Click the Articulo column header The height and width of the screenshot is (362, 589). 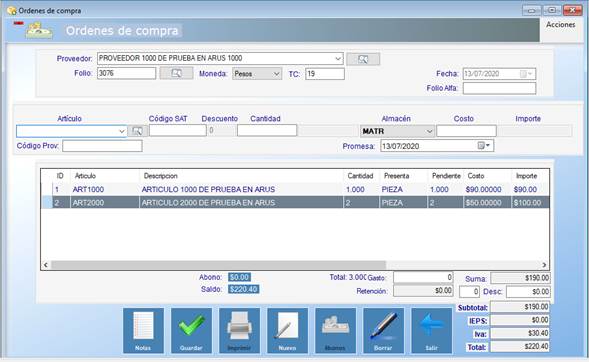pyautogui.click(x=85, y=176)
